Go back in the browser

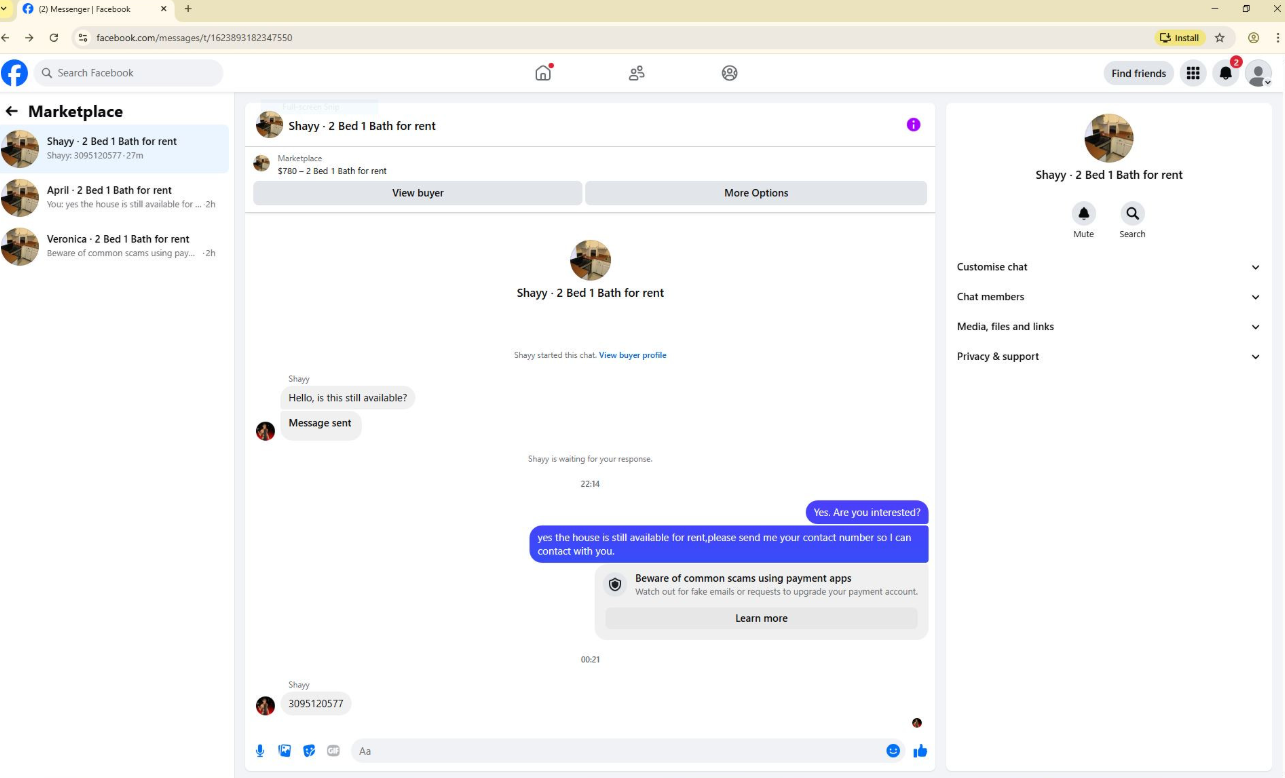pyautogui.click(x=6, y=38)
